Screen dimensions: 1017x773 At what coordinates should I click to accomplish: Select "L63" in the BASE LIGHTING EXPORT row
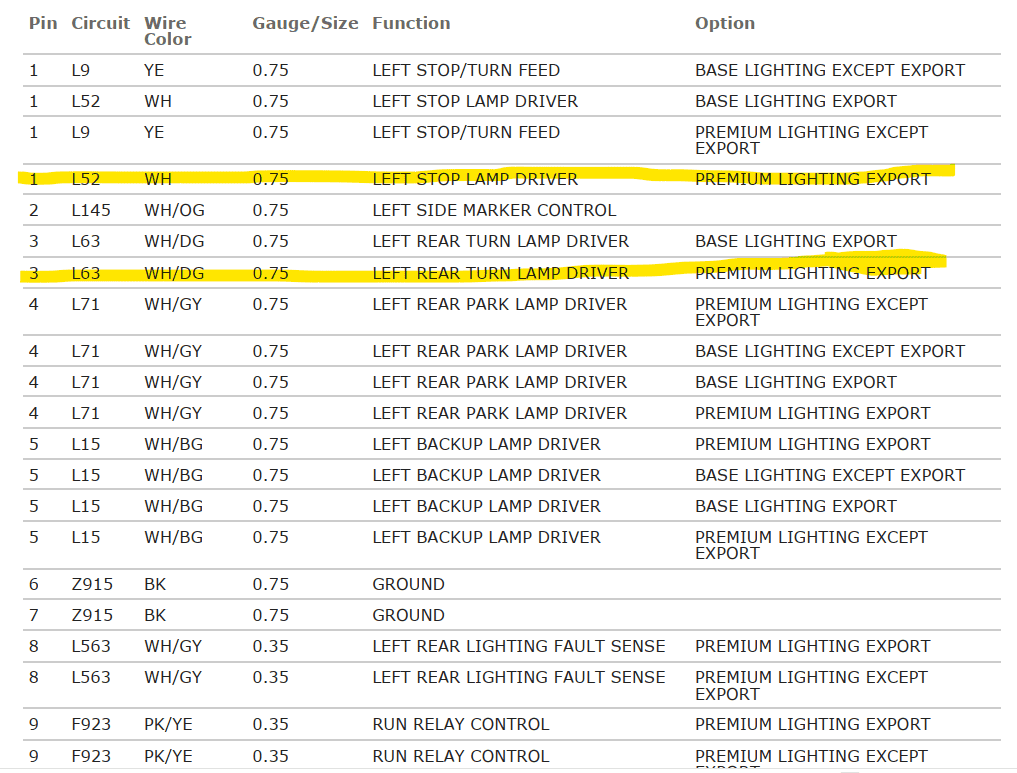pyautogui.click(x=86, y=241)
